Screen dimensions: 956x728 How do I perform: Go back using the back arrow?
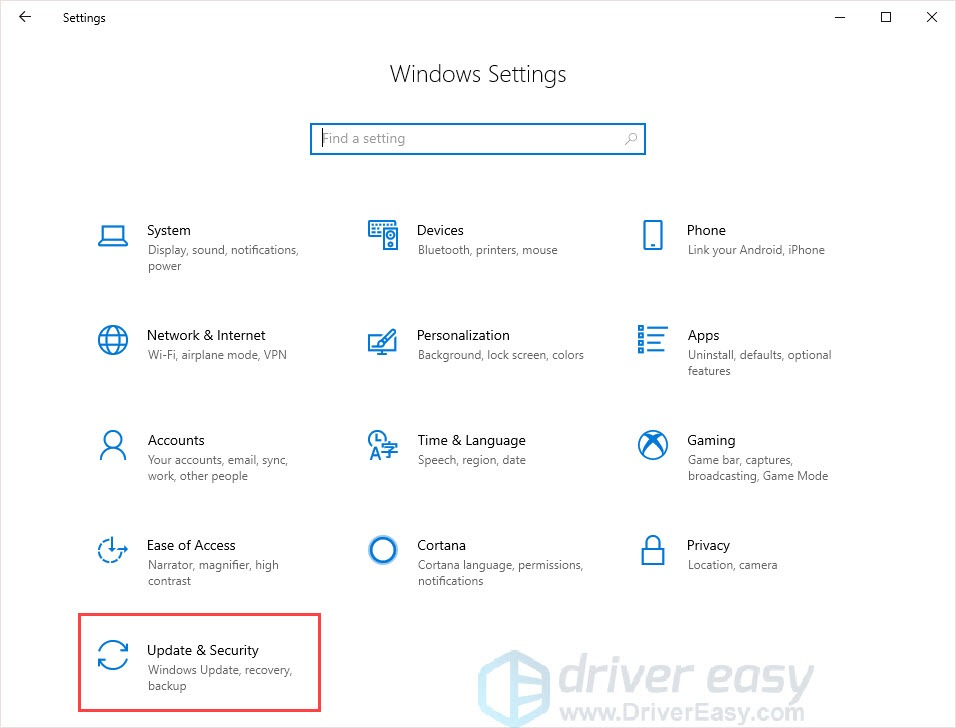[25, 17]
